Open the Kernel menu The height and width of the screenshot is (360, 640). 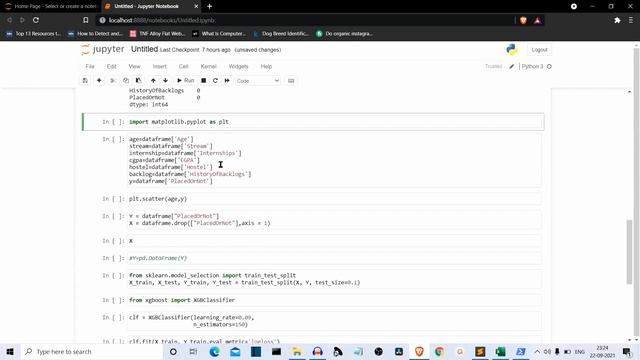point(208,67)
